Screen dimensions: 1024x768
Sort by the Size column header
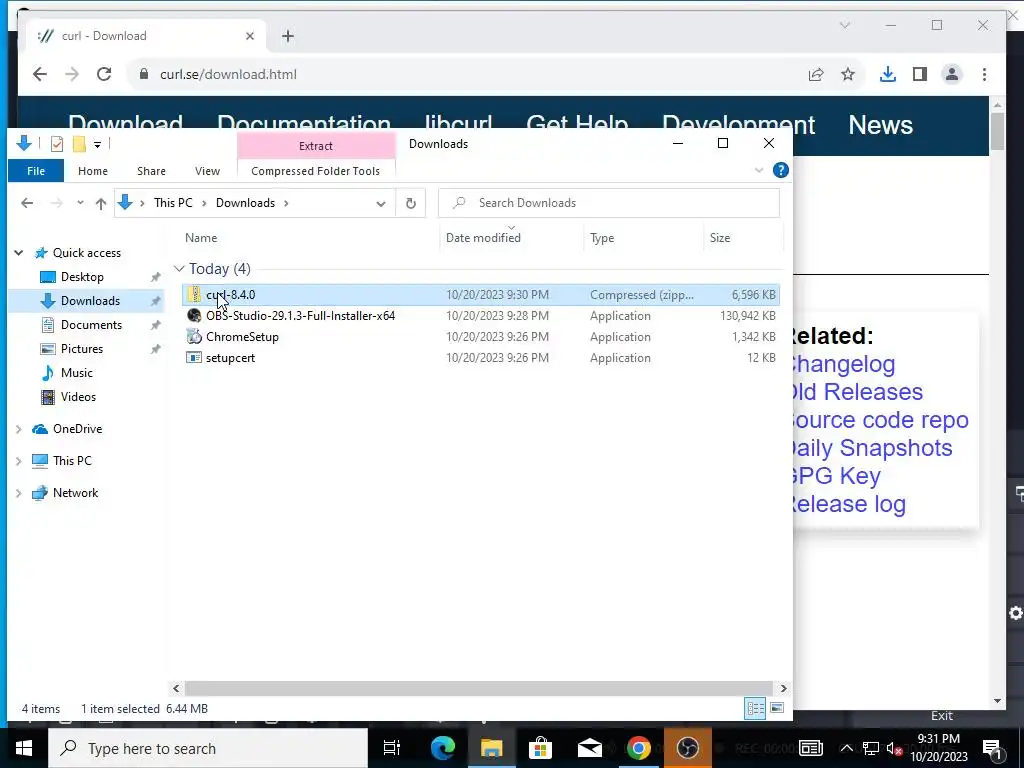(x=720, y=238)
